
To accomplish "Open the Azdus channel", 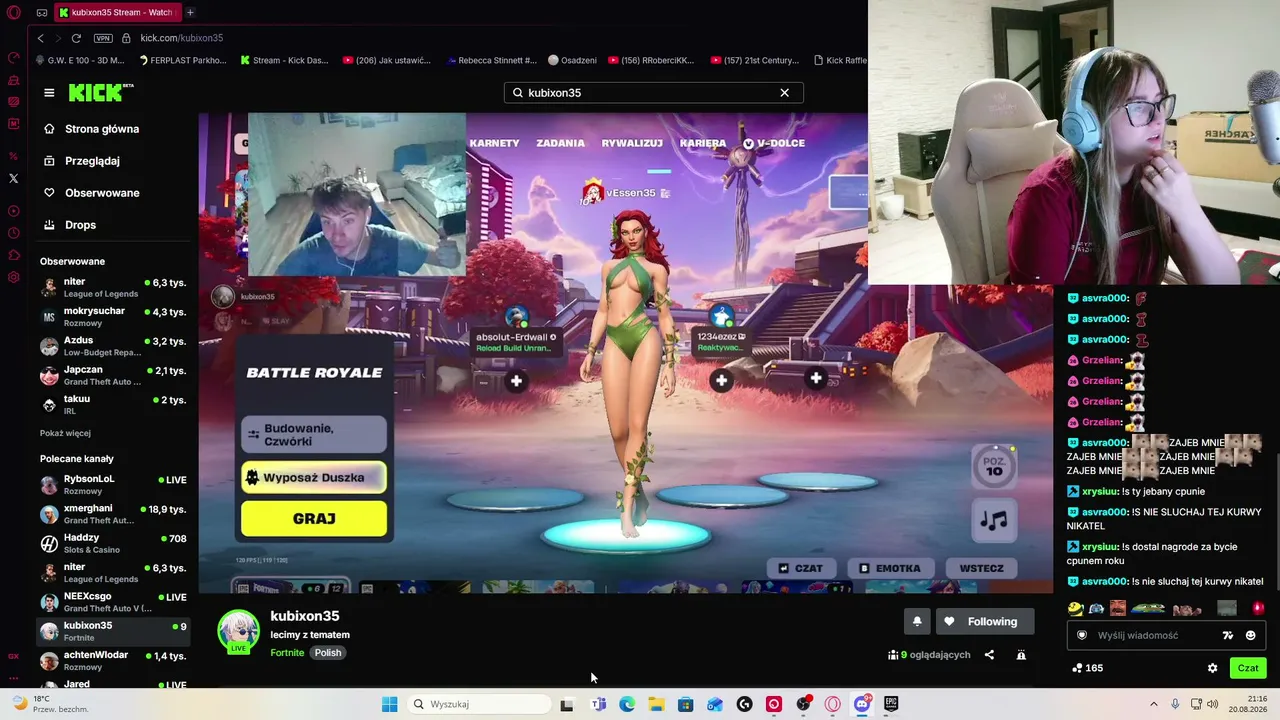I will click(114, 346).
